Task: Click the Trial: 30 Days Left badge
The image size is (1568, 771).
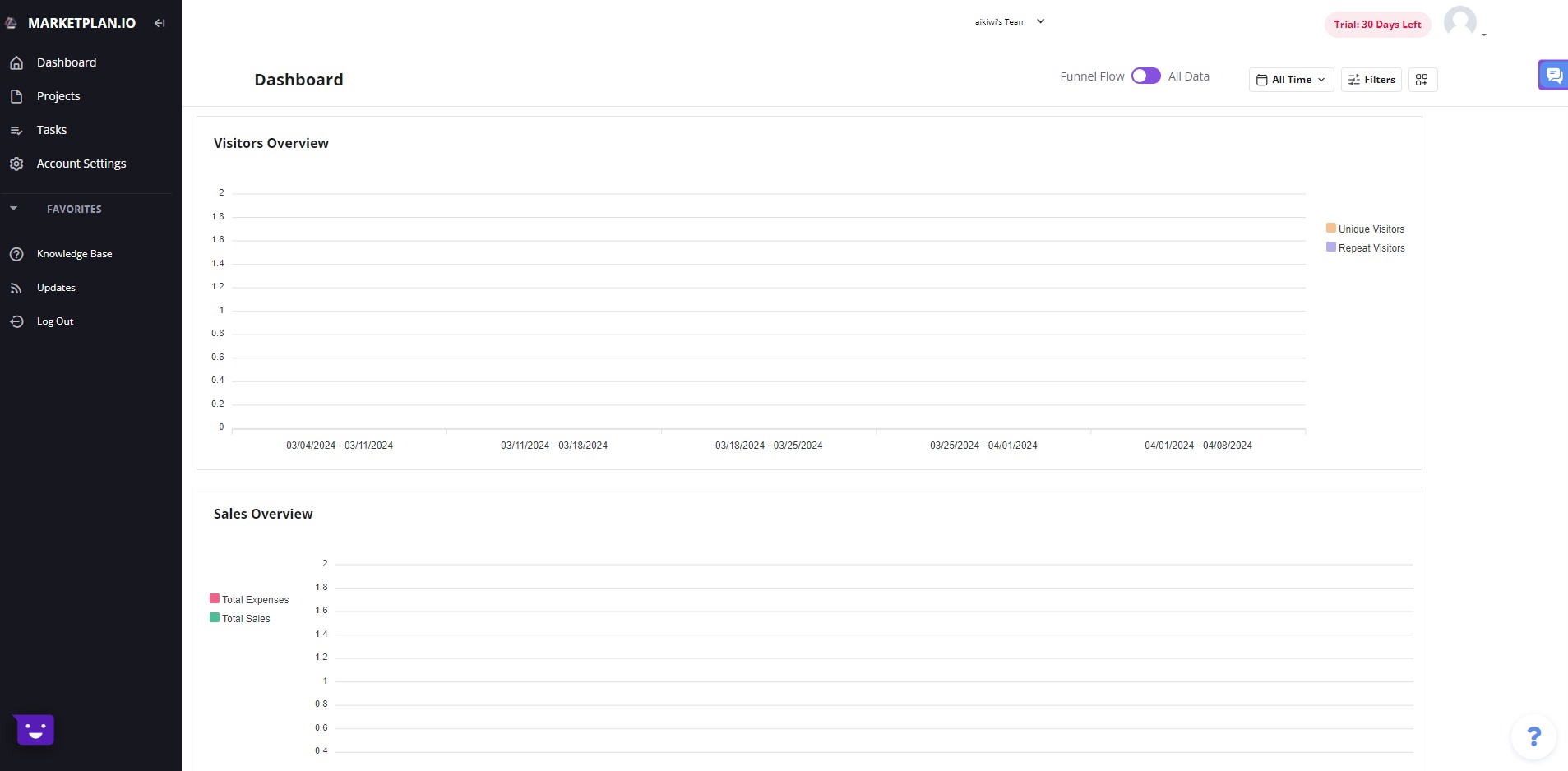Action: point(1377,25)
